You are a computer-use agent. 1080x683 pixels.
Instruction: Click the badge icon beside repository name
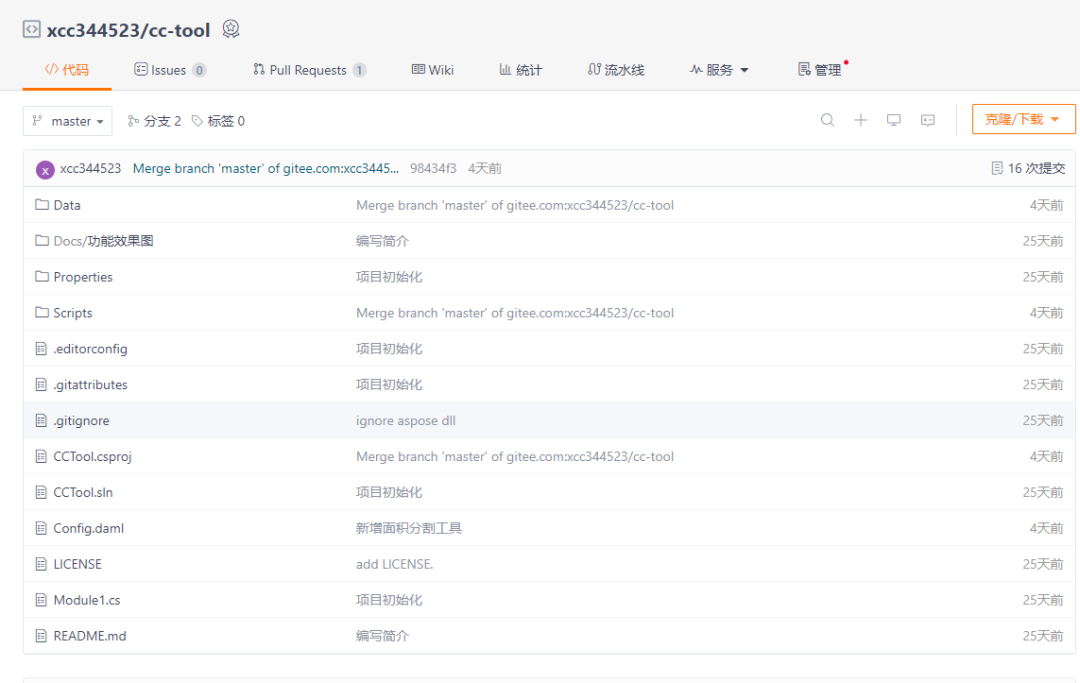point(231,29)
